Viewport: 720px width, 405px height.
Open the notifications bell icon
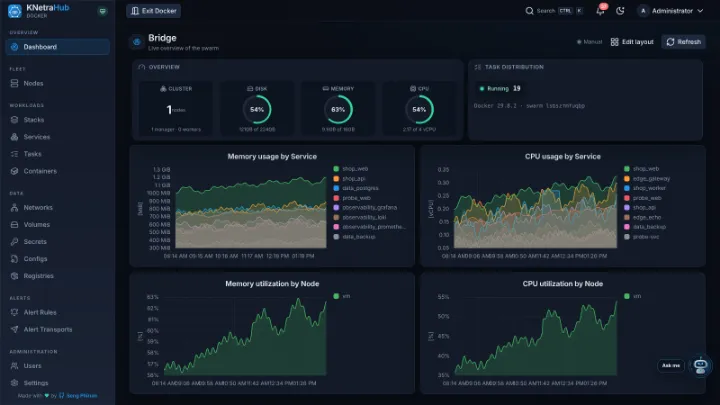600,11
